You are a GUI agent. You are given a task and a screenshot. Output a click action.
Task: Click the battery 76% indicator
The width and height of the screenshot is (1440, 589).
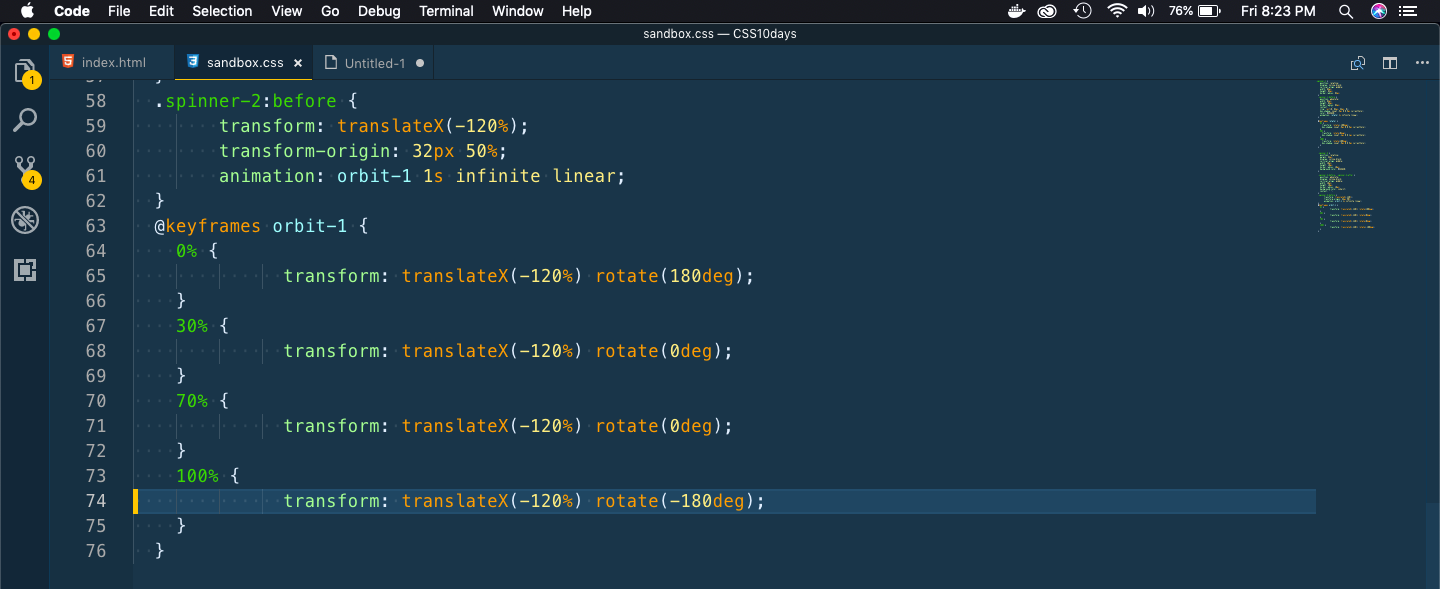pos(1195,11)
